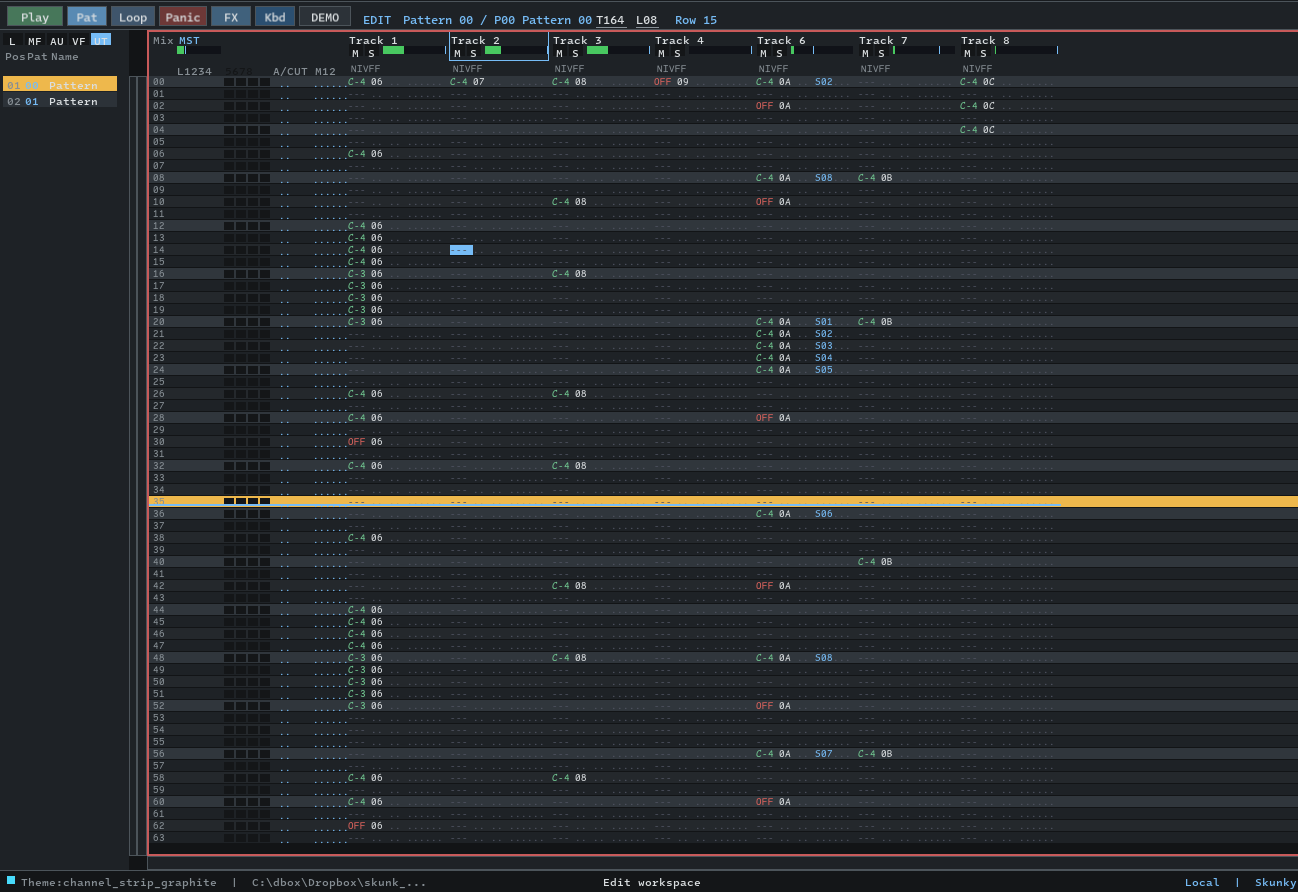The width and height of the screenshot is (1298, 892).
Task: Switch to the L tab
Action: (x=12, y=41)
